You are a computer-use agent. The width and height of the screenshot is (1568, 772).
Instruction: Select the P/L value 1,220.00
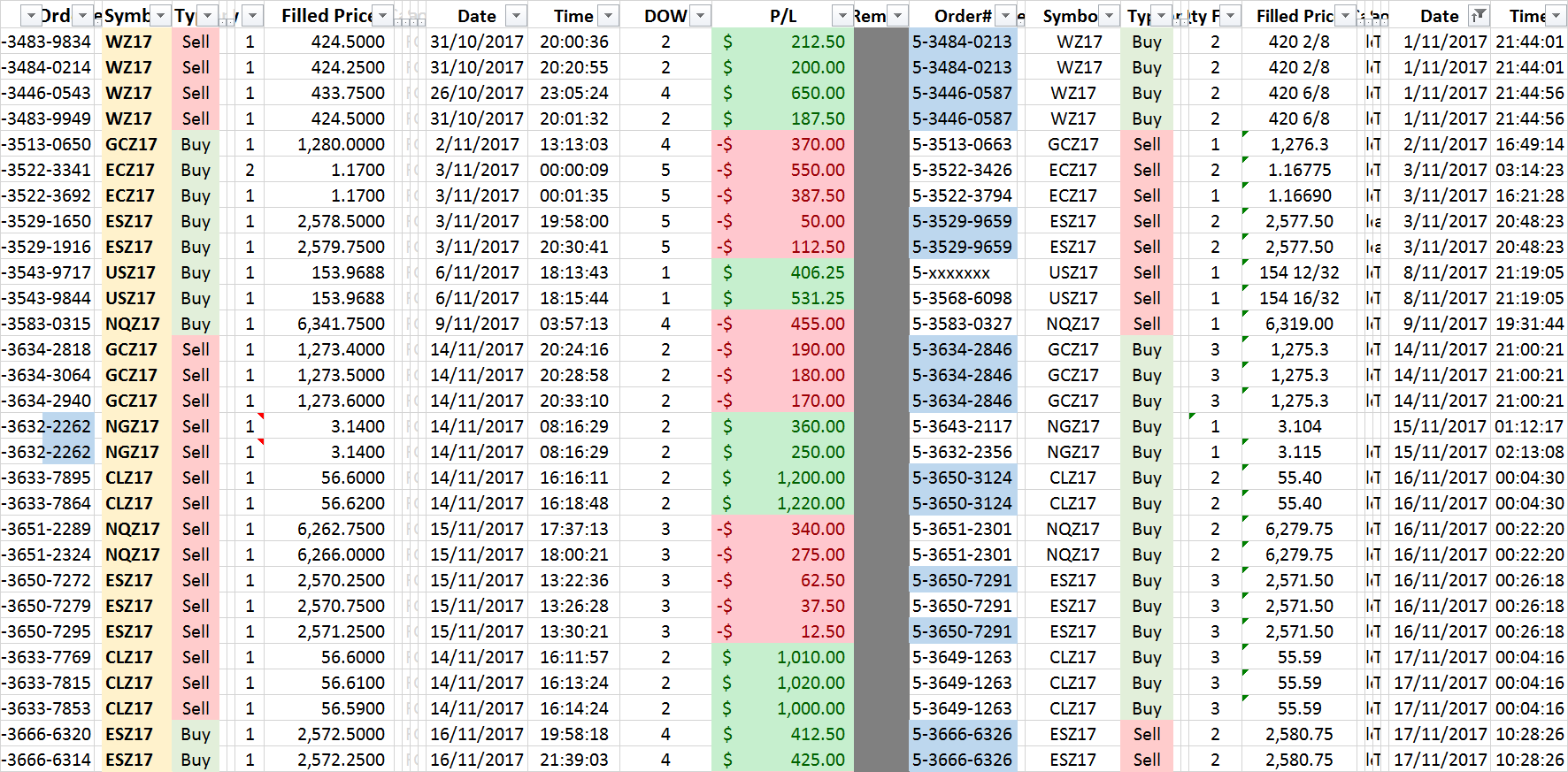pyautogui.click(x=783, y=503)
